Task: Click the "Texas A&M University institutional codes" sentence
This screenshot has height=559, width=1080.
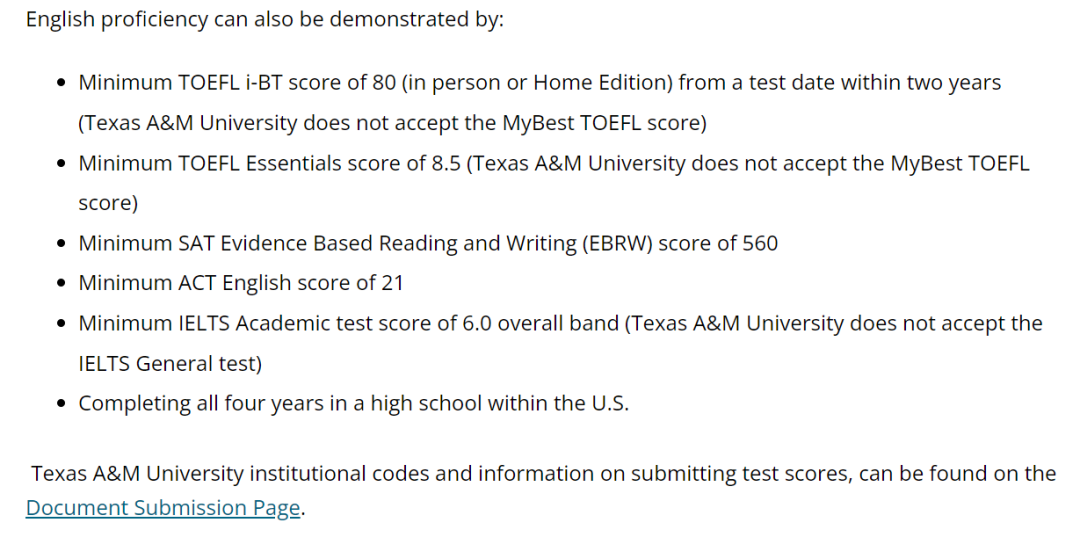Action: coord(543,473)
